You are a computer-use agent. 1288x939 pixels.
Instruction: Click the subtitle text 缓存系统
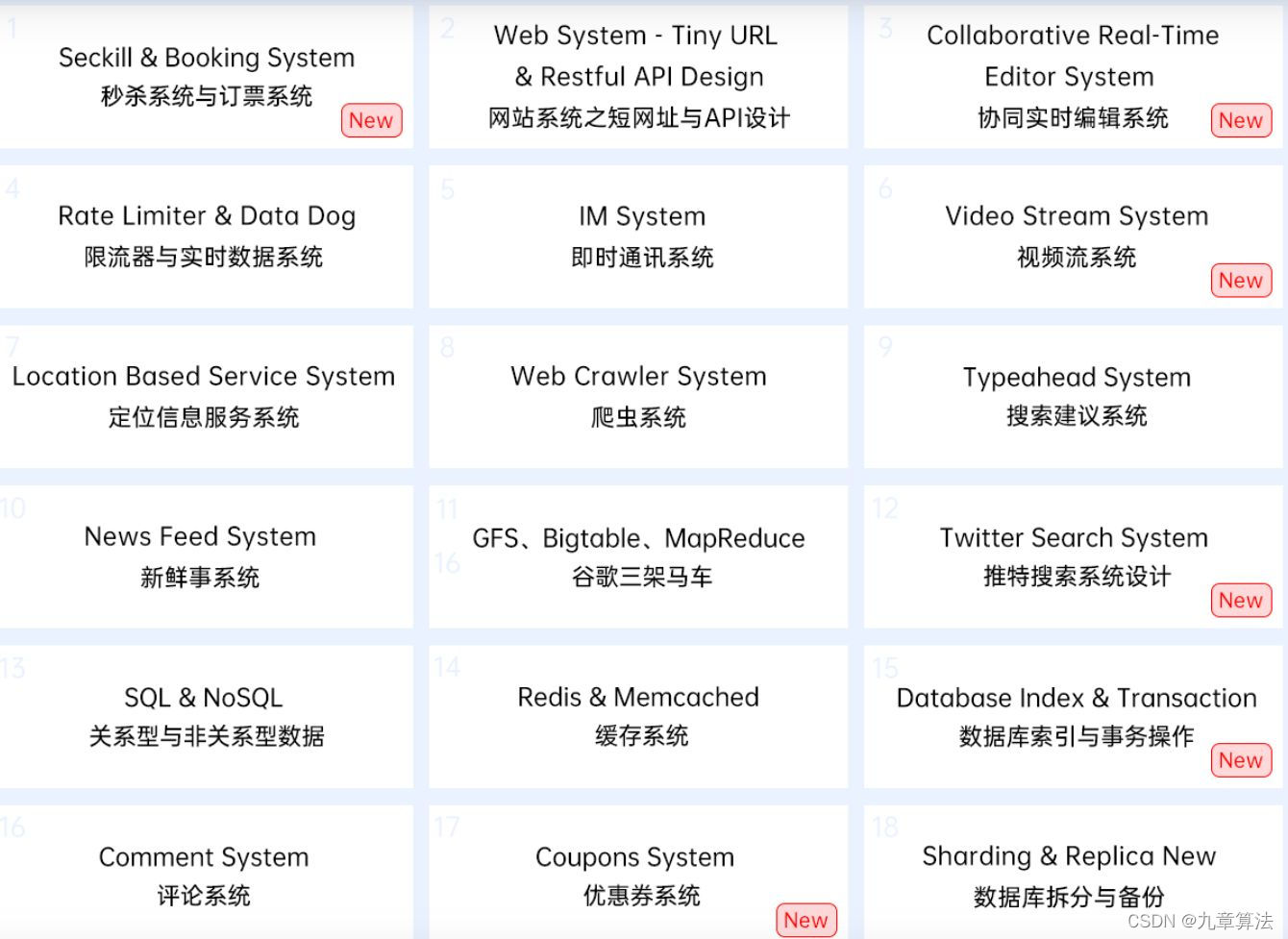pos(642,736)
